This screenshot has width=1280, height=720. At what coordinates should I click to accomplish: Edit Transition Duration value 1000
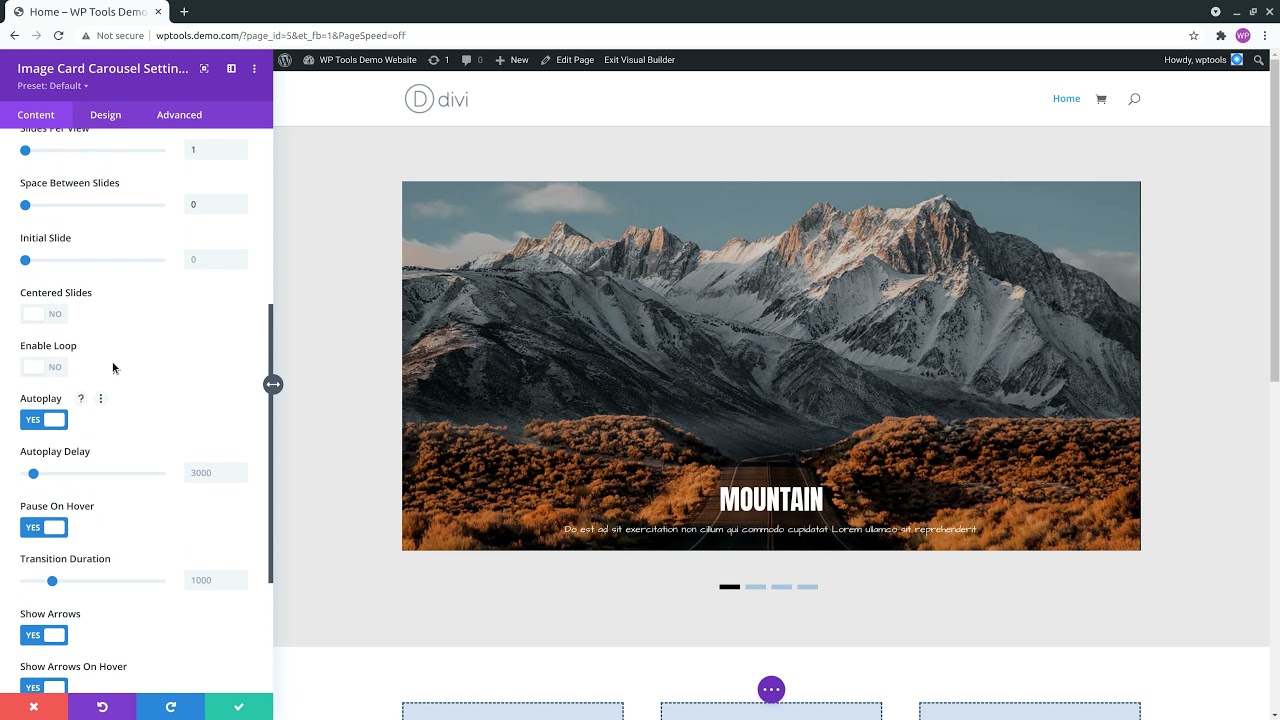click(x=216, y=581)
